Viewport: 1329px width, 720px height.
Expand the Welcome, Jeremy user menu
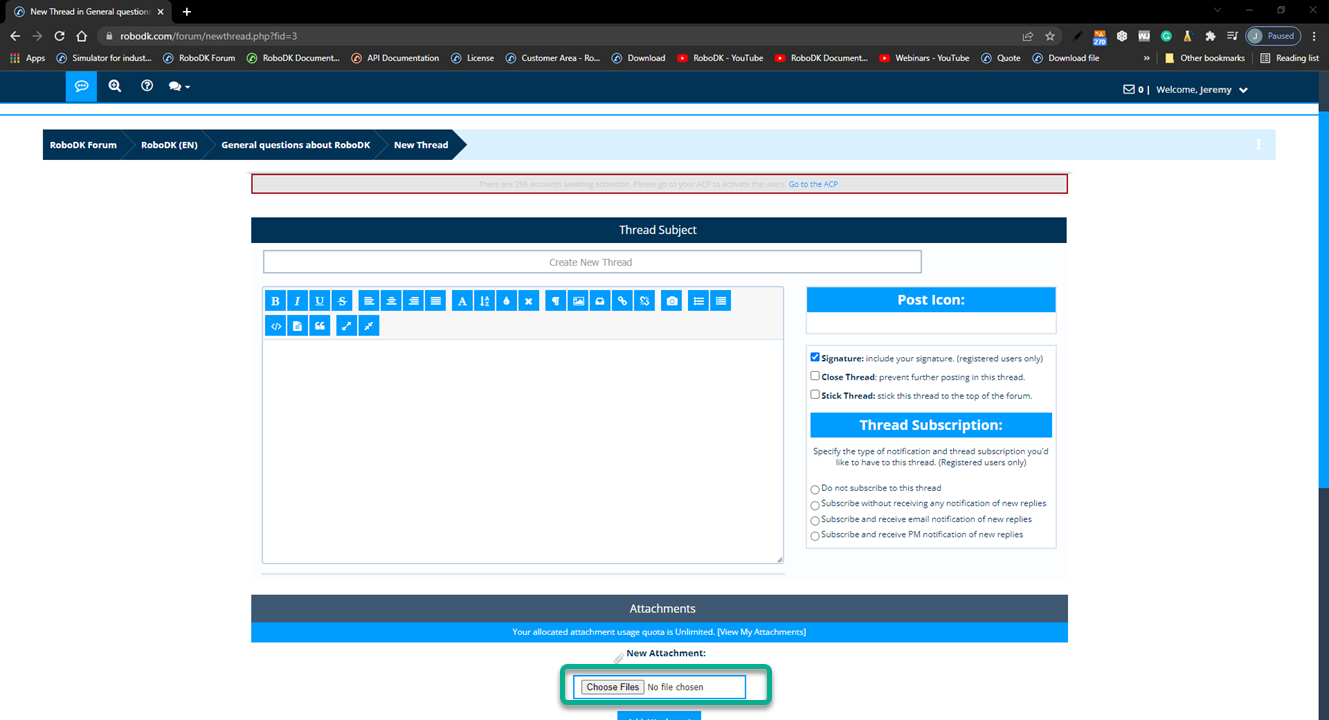tap(1202, 90)
